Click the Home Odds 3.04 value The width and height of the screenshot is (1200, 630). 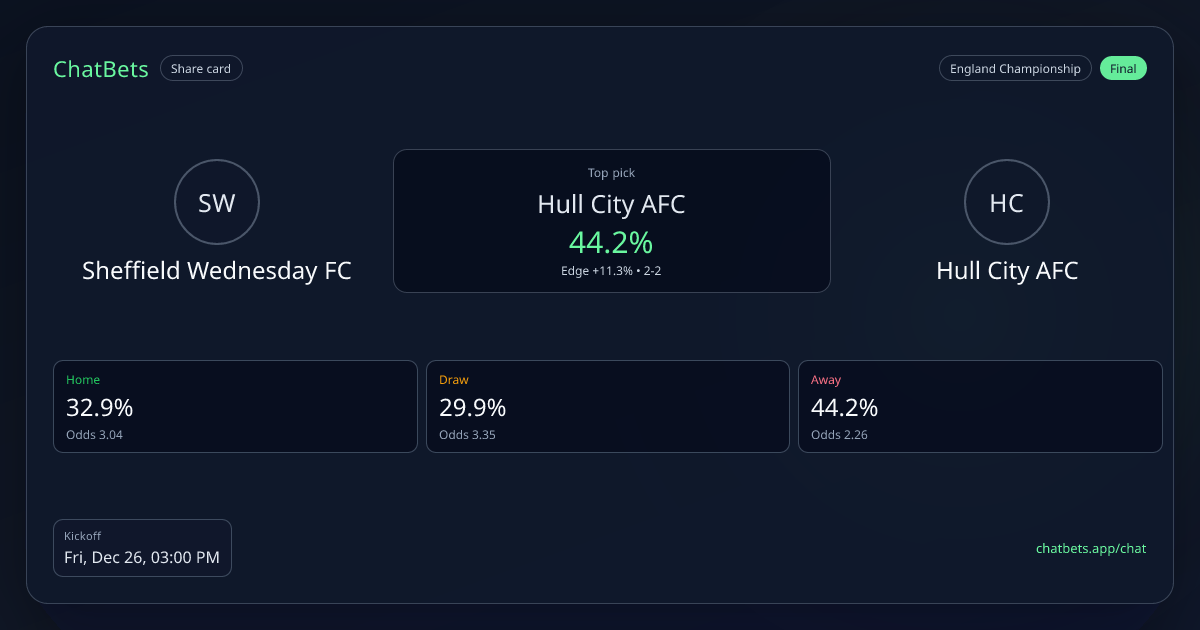pos(95,435)
